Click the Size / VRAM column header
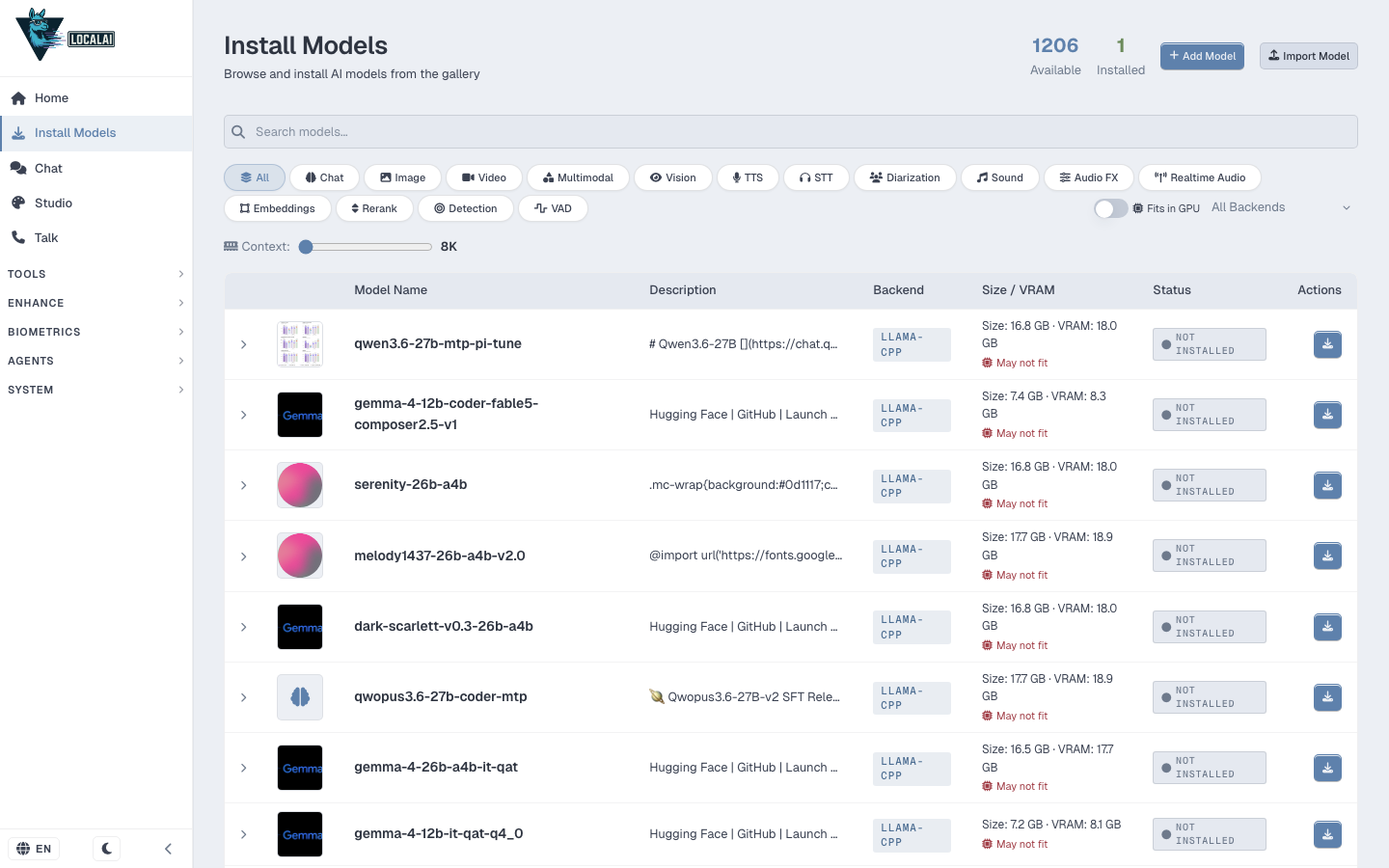 (x=1019, y=290)
